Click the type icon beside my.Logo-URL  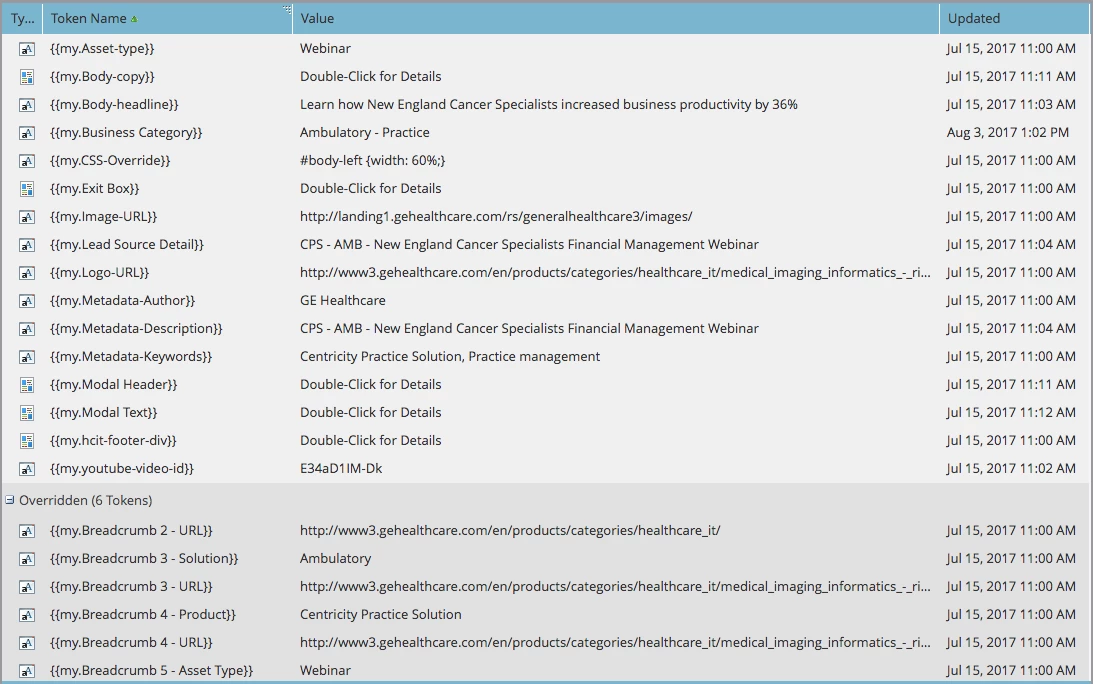tap(26, 273)
